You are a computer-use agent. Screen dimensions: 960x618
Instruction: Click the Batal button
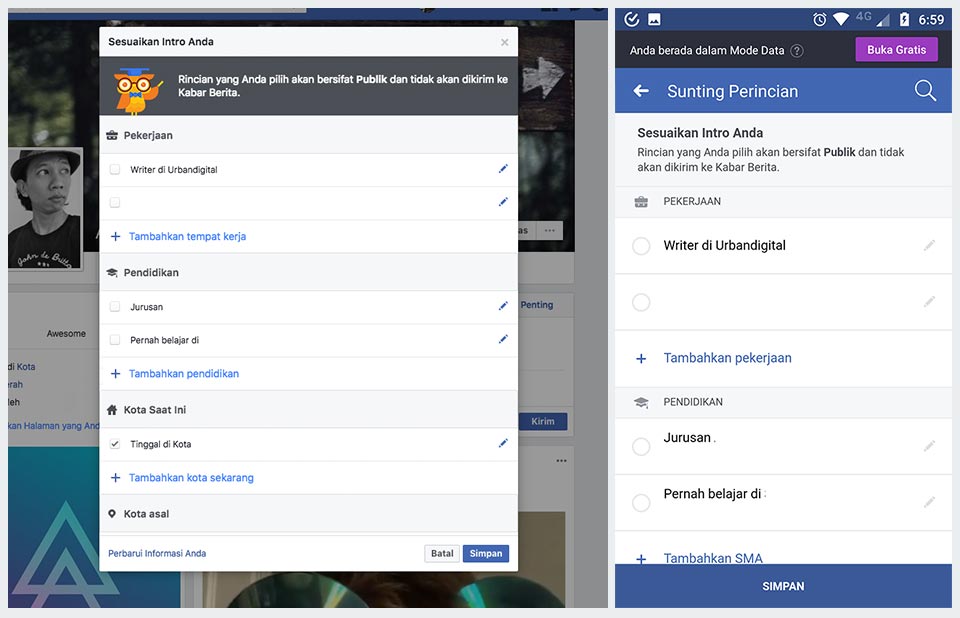pos(442,554)
